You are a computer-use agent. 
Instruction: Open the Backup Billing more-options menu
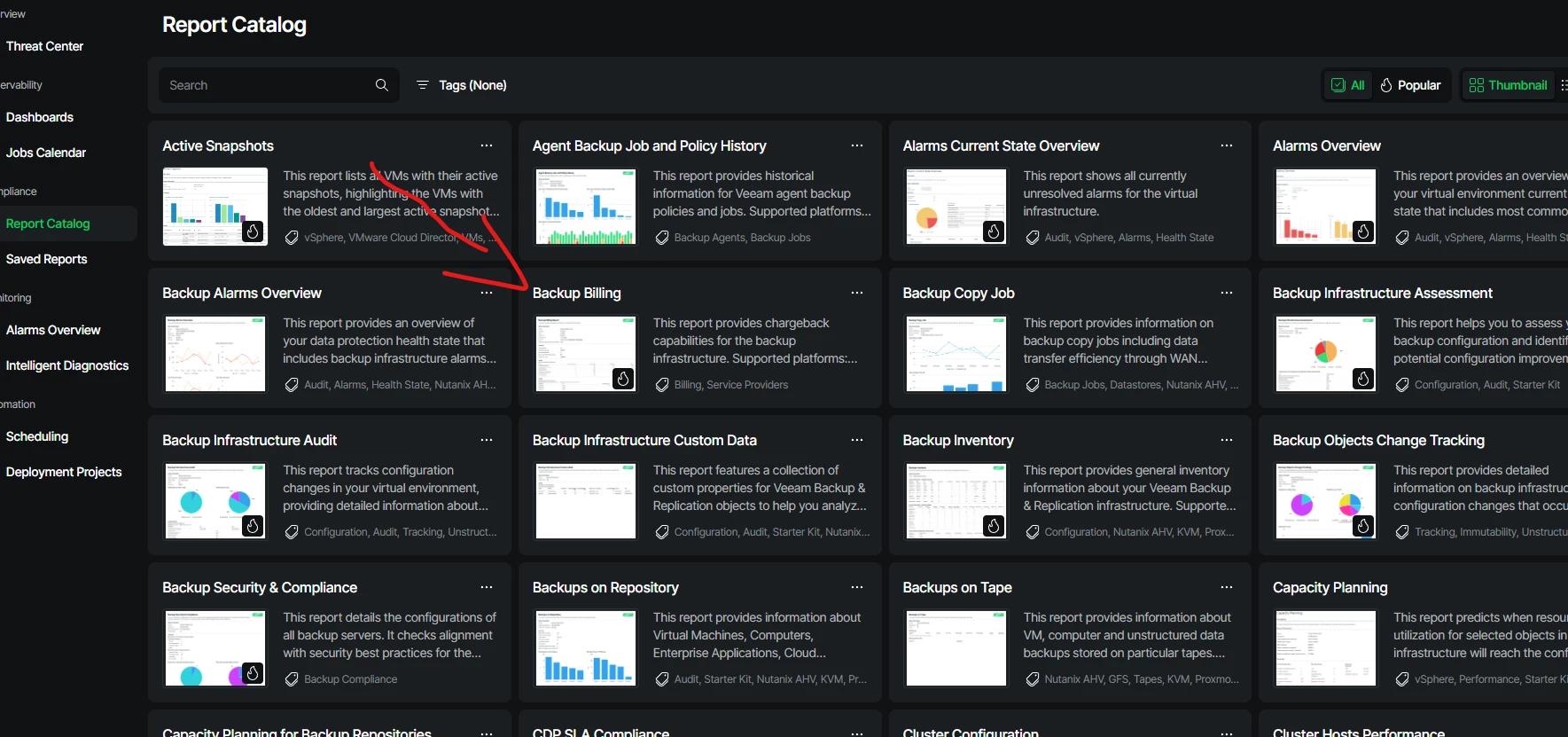857,293
